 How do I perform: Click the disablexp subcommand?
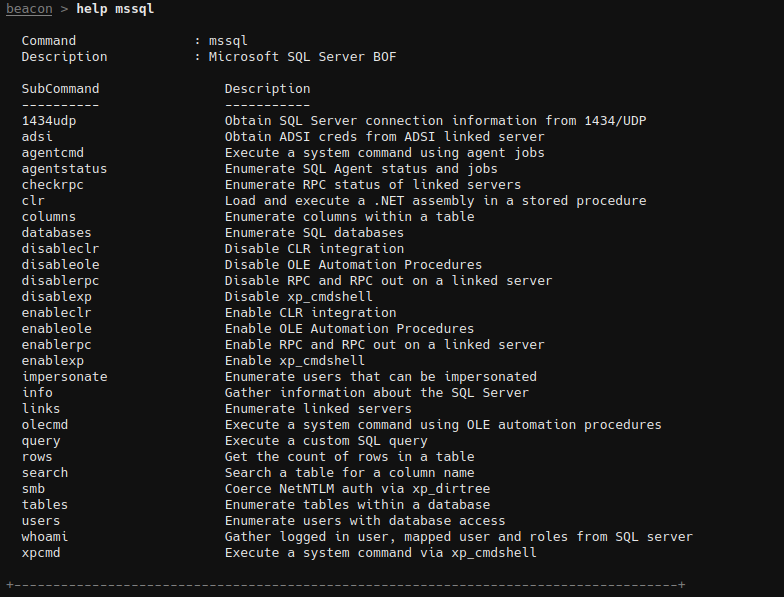(x=56, y=297)
